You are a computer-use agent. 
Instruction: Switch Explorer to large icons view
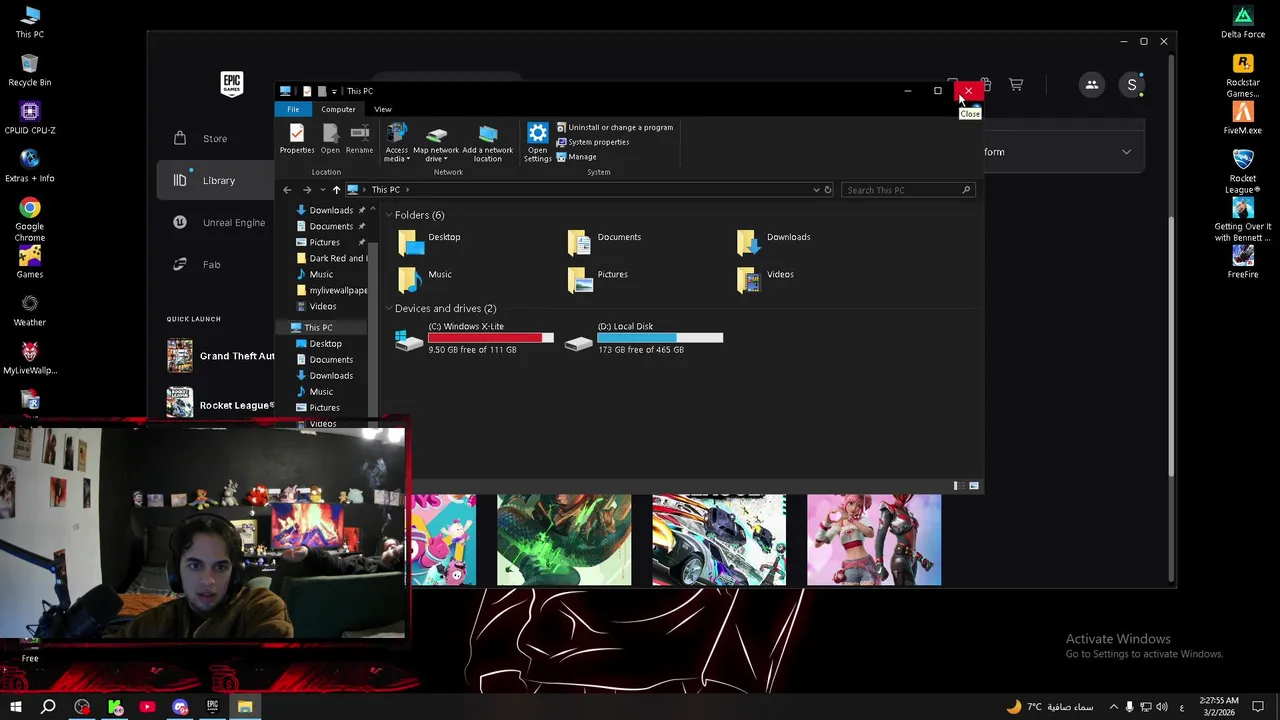tap(973, 486)
